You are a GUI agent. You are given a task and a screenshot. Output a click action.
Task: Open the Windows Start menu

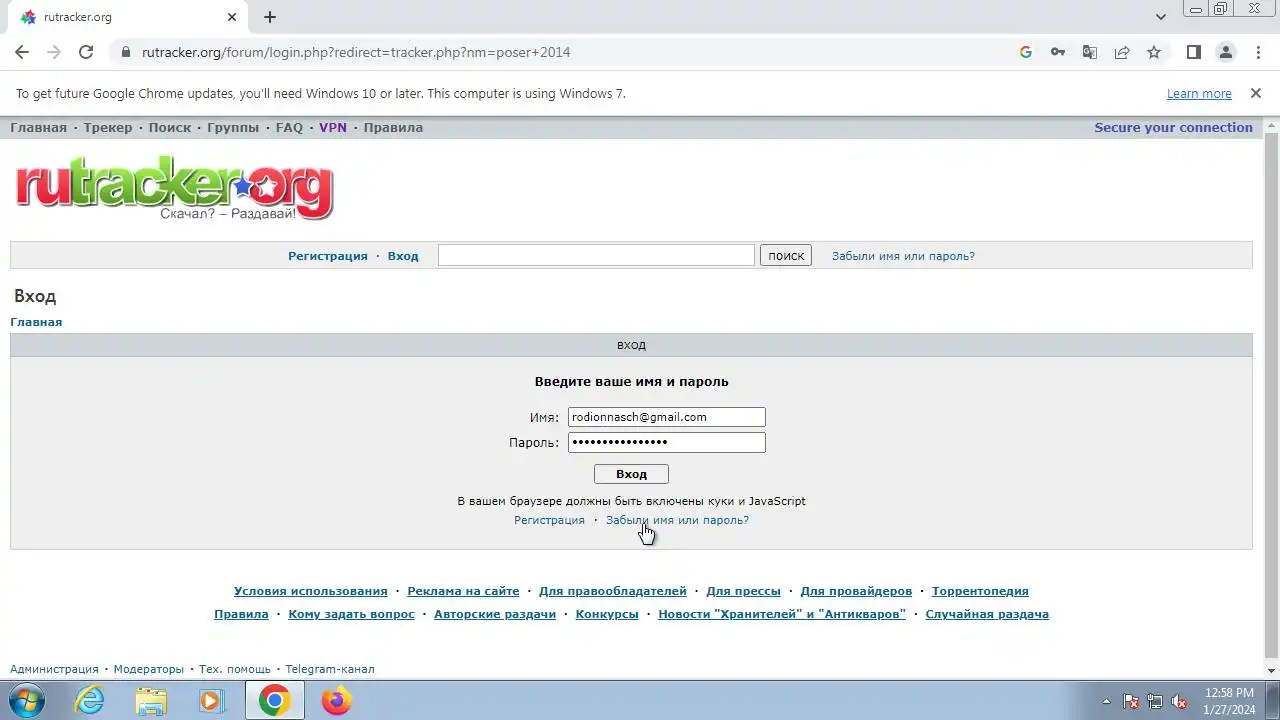coord(24,701)
